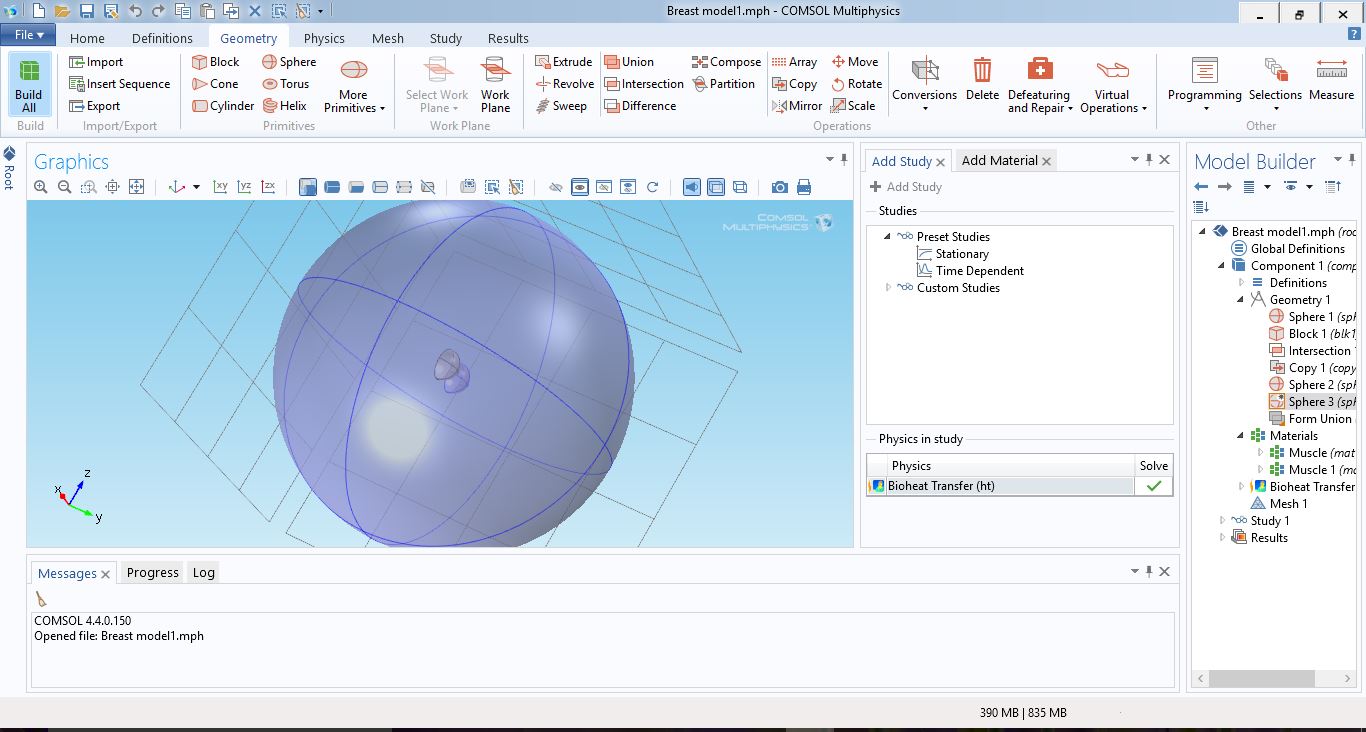Take a snapshot with the camera icon
Image resolution: width=1366 pixels, height=732 pixels.
(x=779, y=187)
